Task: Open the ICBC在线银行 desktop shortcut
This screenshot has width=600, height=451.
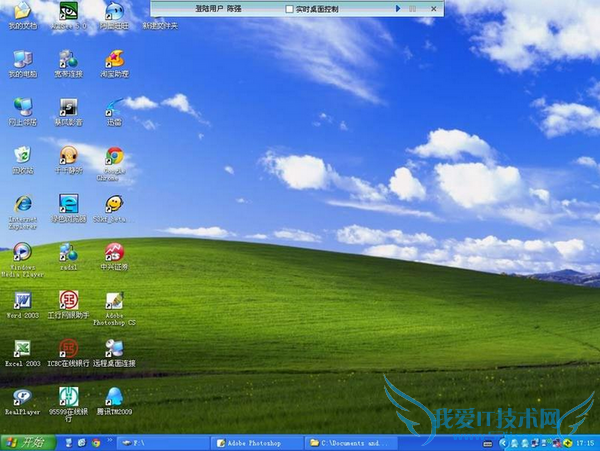Action: [68, 348]
